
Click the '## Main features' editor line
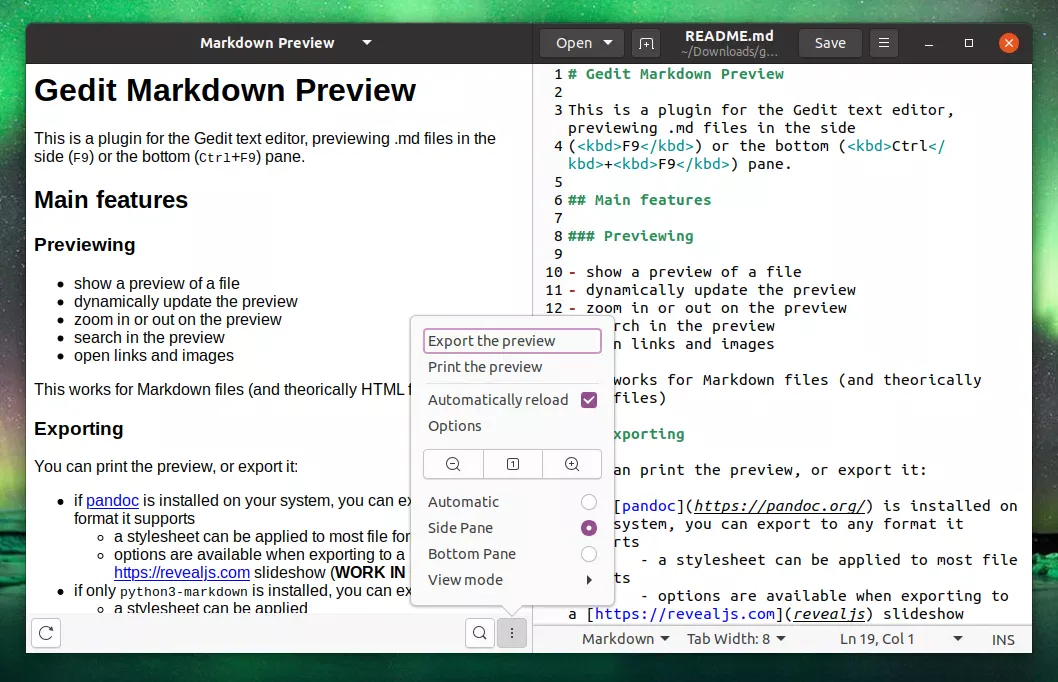(639, 200)
